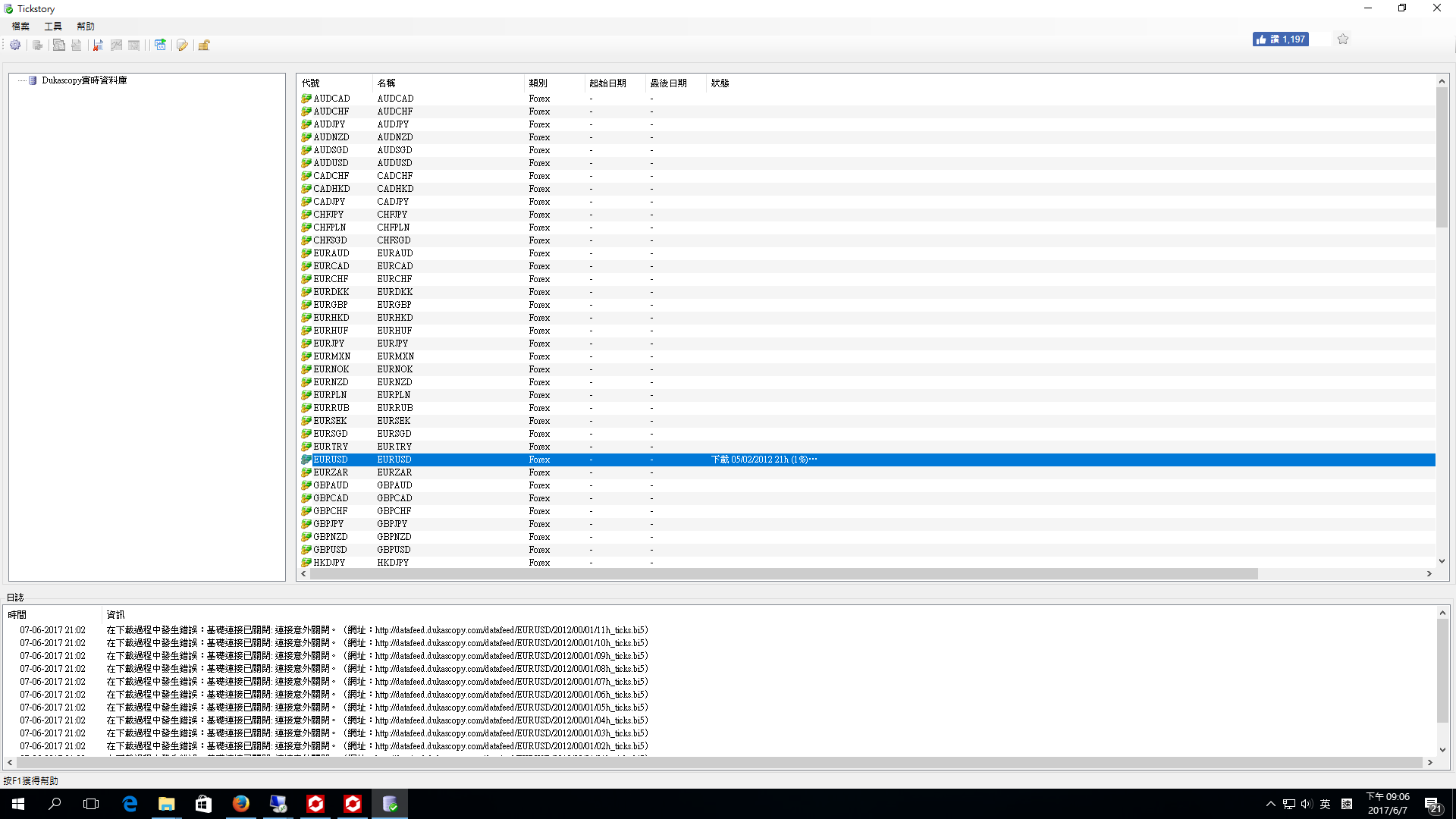The image size is (1456, 819).
Task: Sort by the 名稱 column header
Action: [x=448, y=83]
